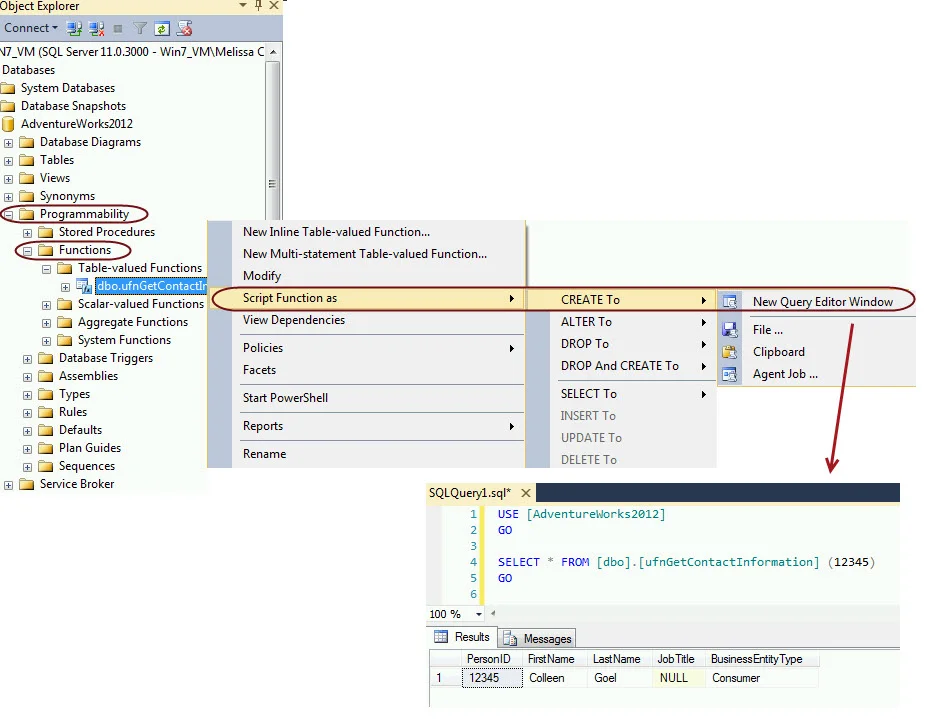Expand the Database Diagrams node
This screenshot has height=719, width=927.
pos(8,143)
